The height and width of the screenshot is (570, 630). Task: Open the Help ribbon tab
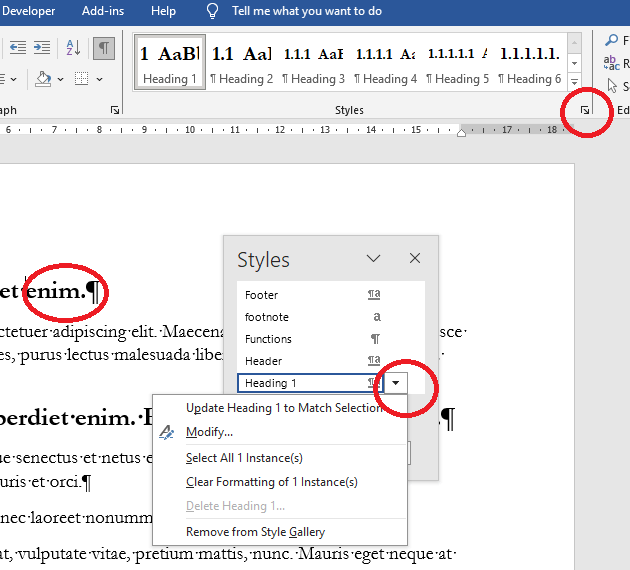click(x=163, y=11)
